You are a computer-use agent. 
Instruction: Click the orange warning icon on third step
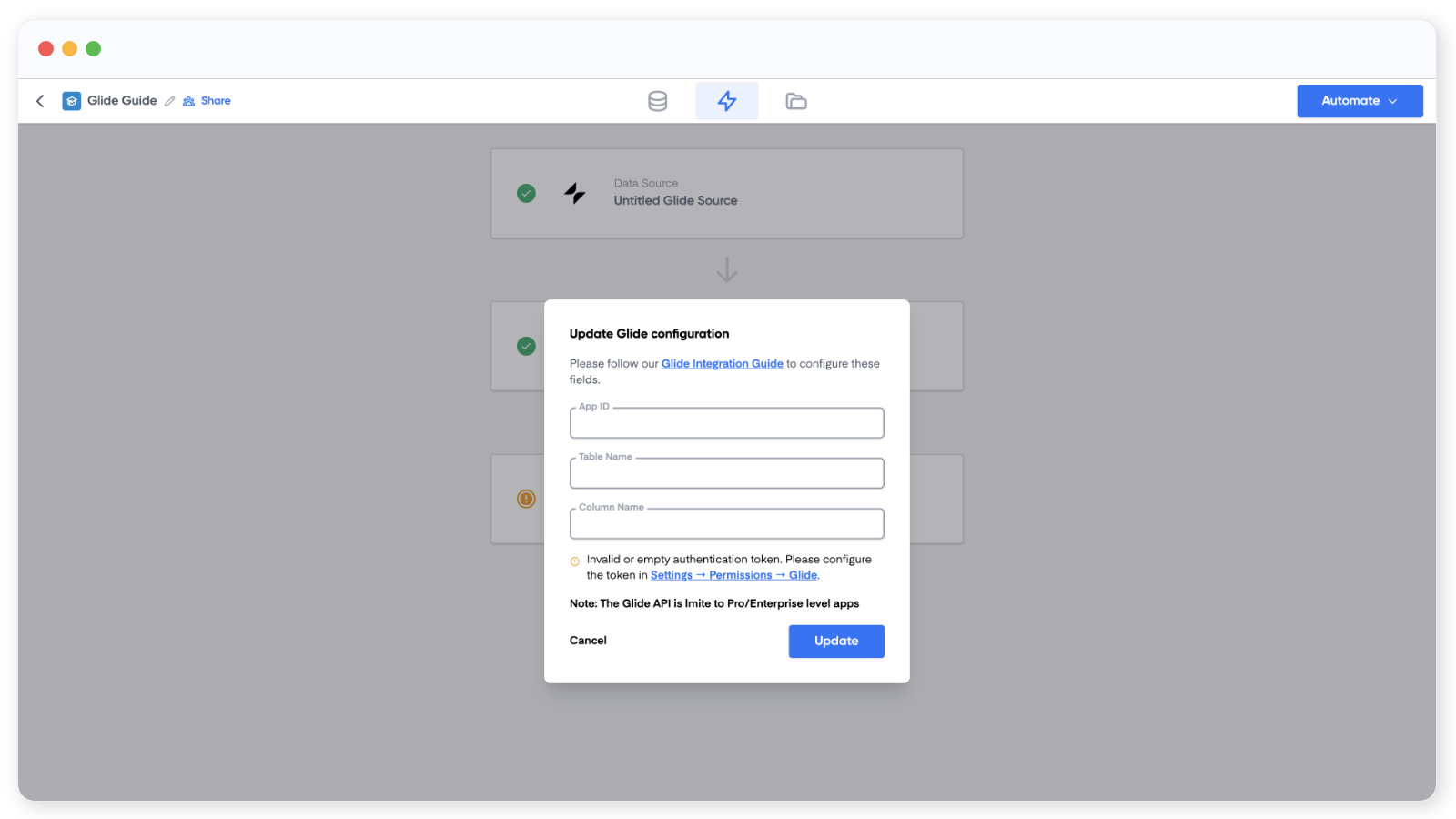coord(526,499)
